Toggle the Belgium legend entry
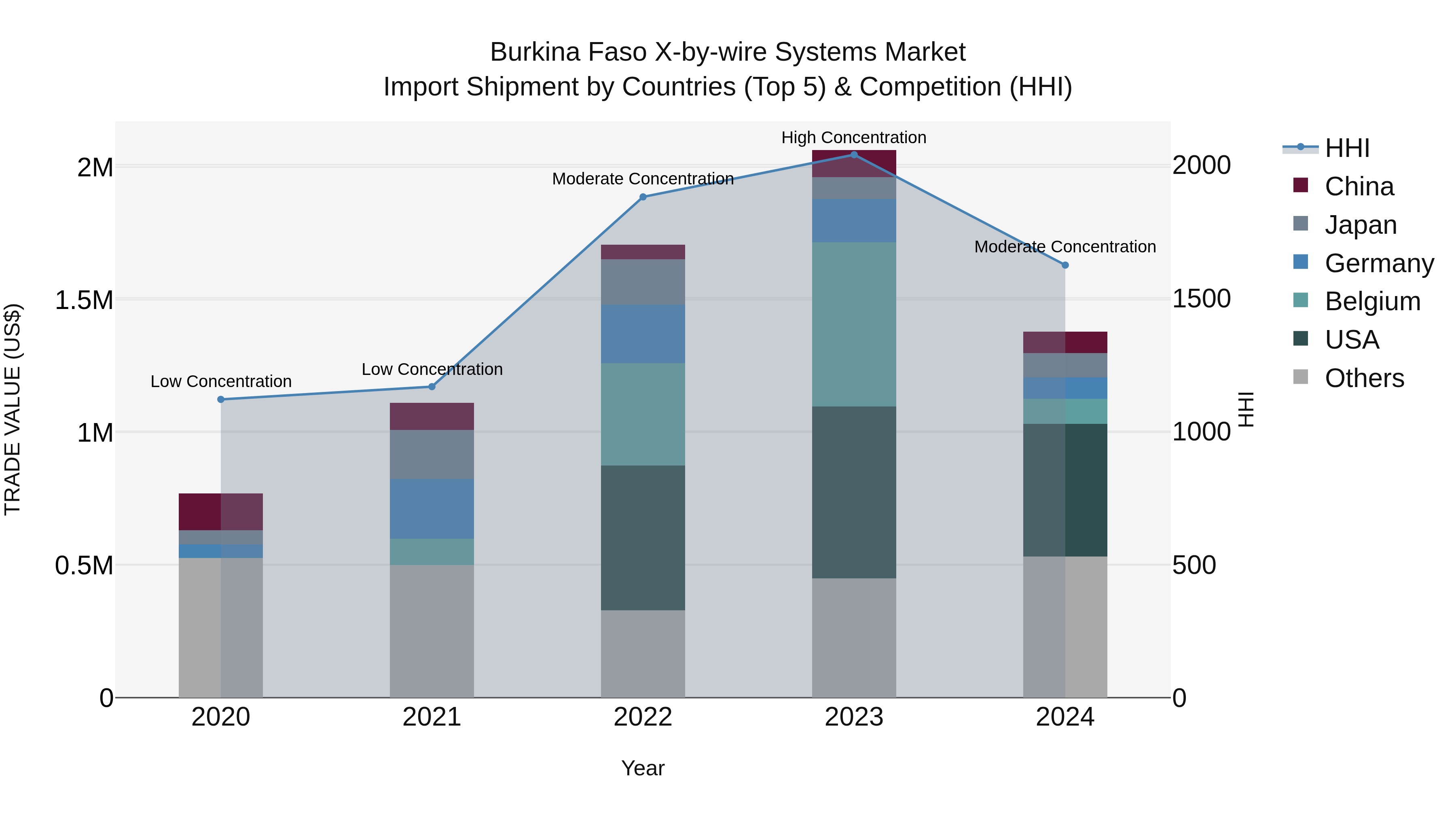This screenshot has width=1456, height=819. pyautogui.click(x=1357, y=301)
